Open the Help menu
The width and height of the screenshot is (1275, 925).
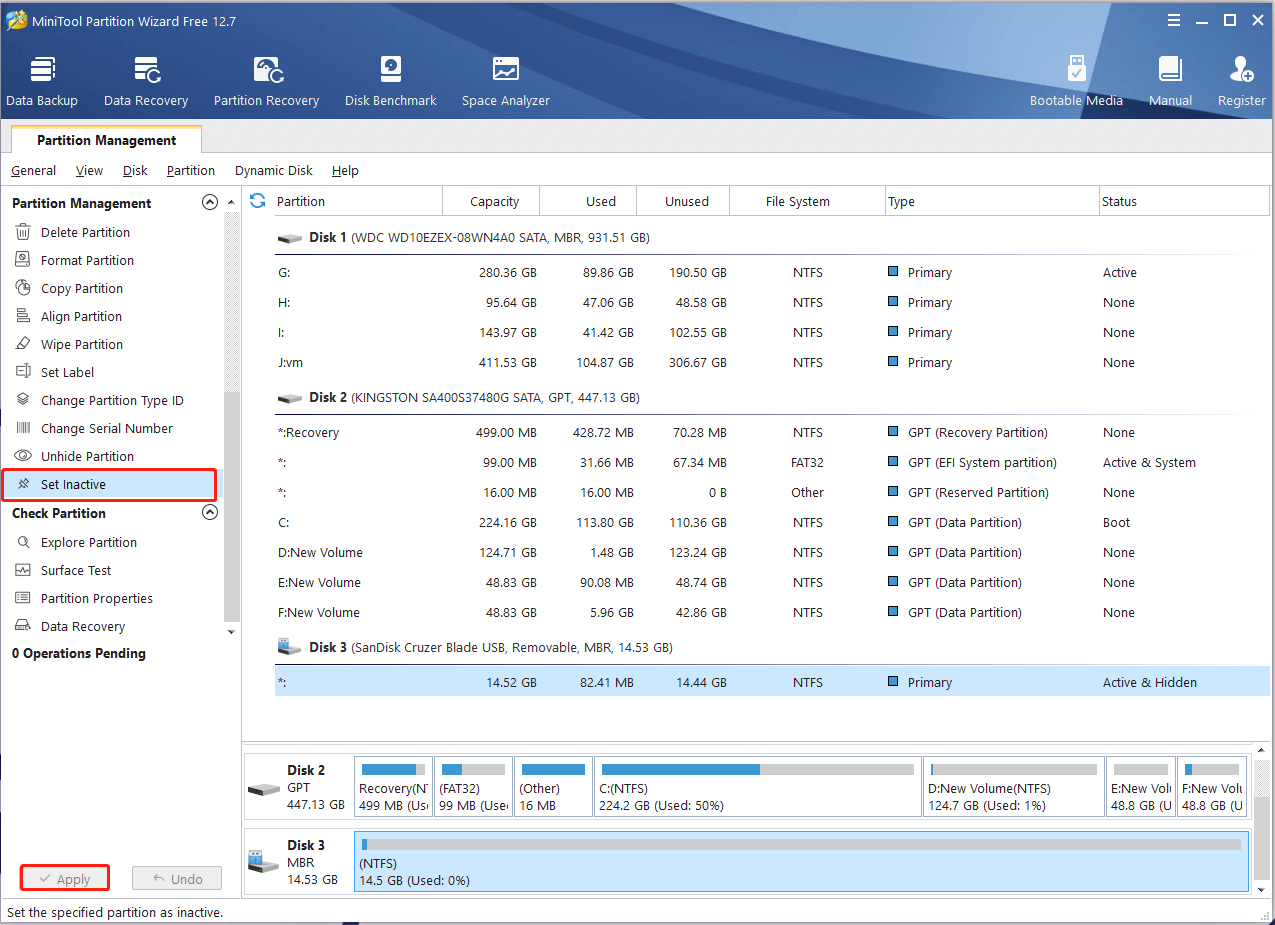point(345,170)
